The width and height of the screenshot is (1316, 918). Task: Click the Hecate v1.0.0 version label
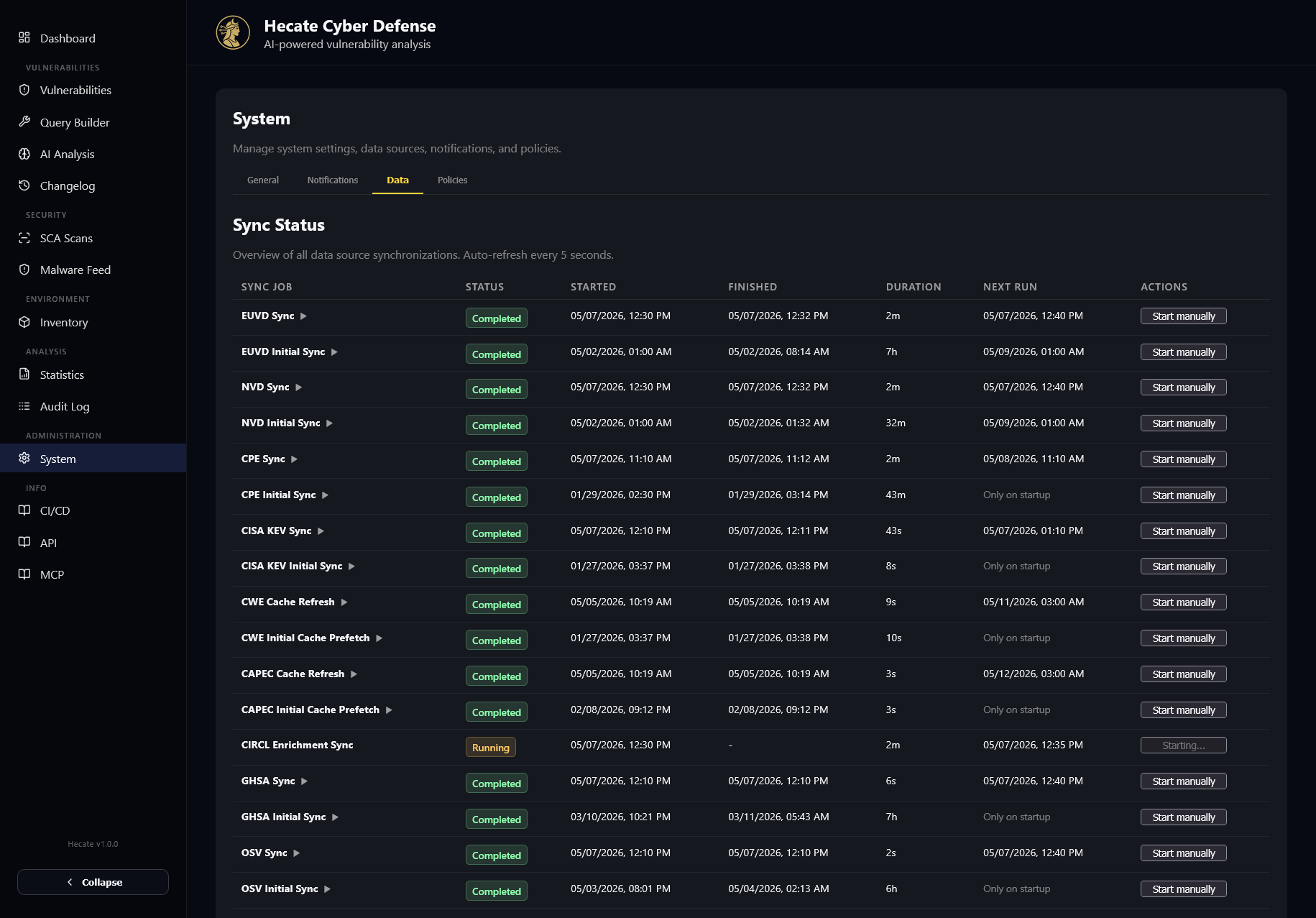point(93,844)
